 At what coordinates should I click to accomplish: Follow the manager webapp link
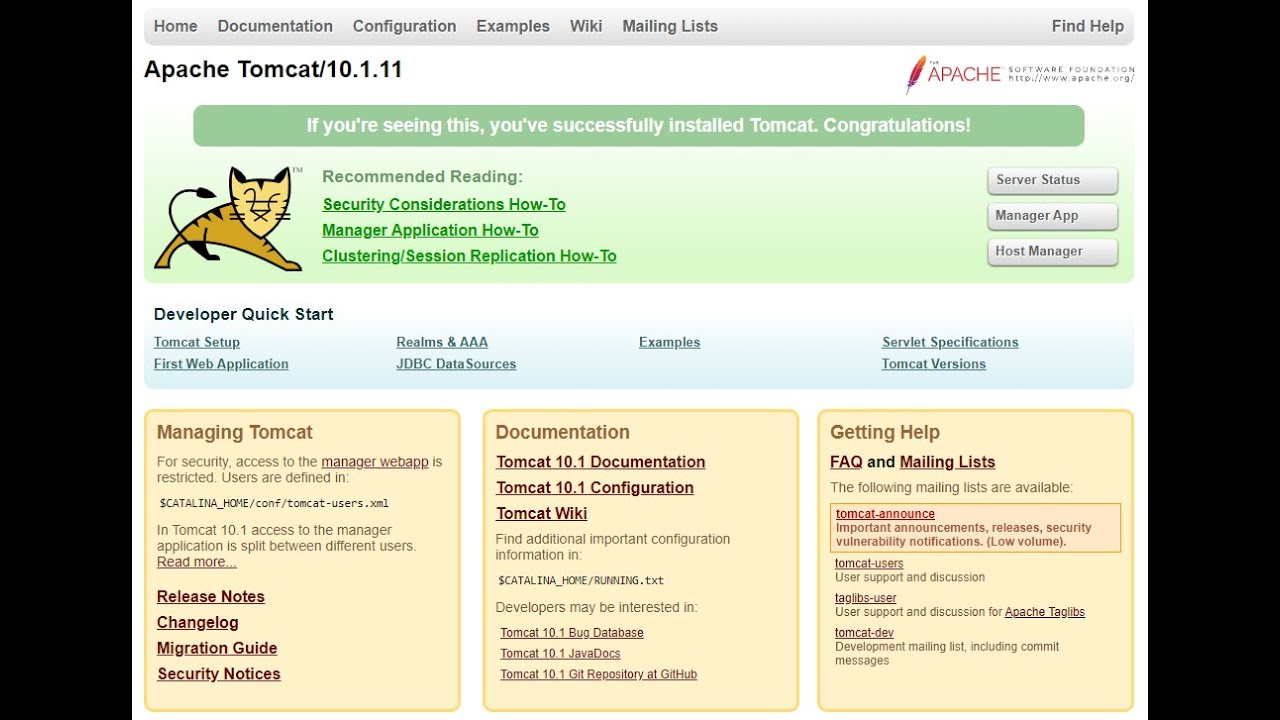[x=375, y=462]
